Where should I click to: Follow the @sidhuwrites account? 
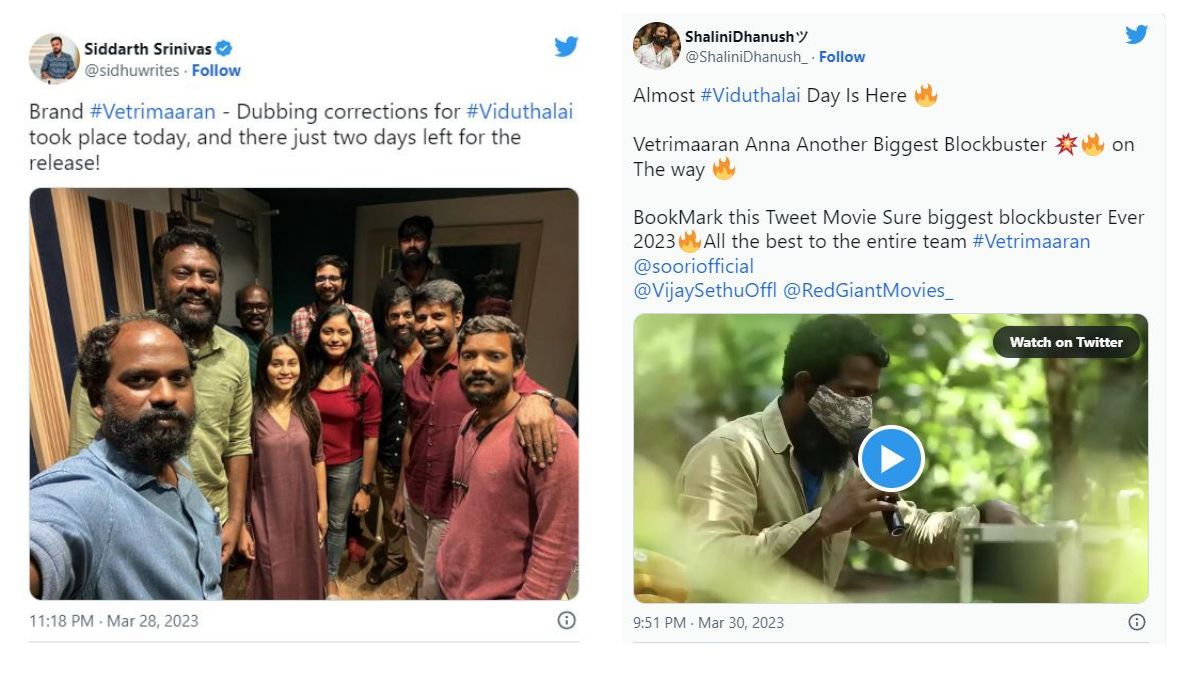[216, 71]
